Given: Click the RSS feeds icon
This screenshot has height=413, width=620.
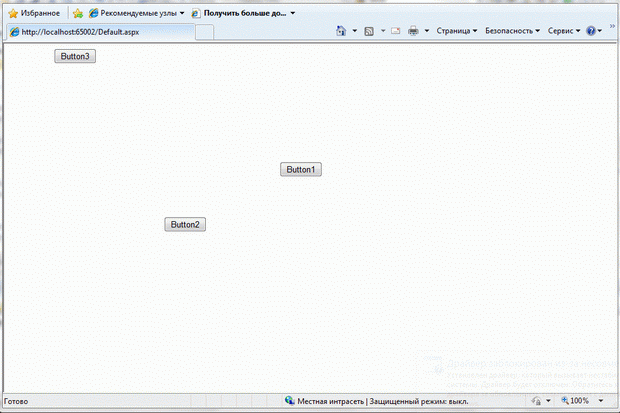Looking at the screenshot, I should point(369,31).
